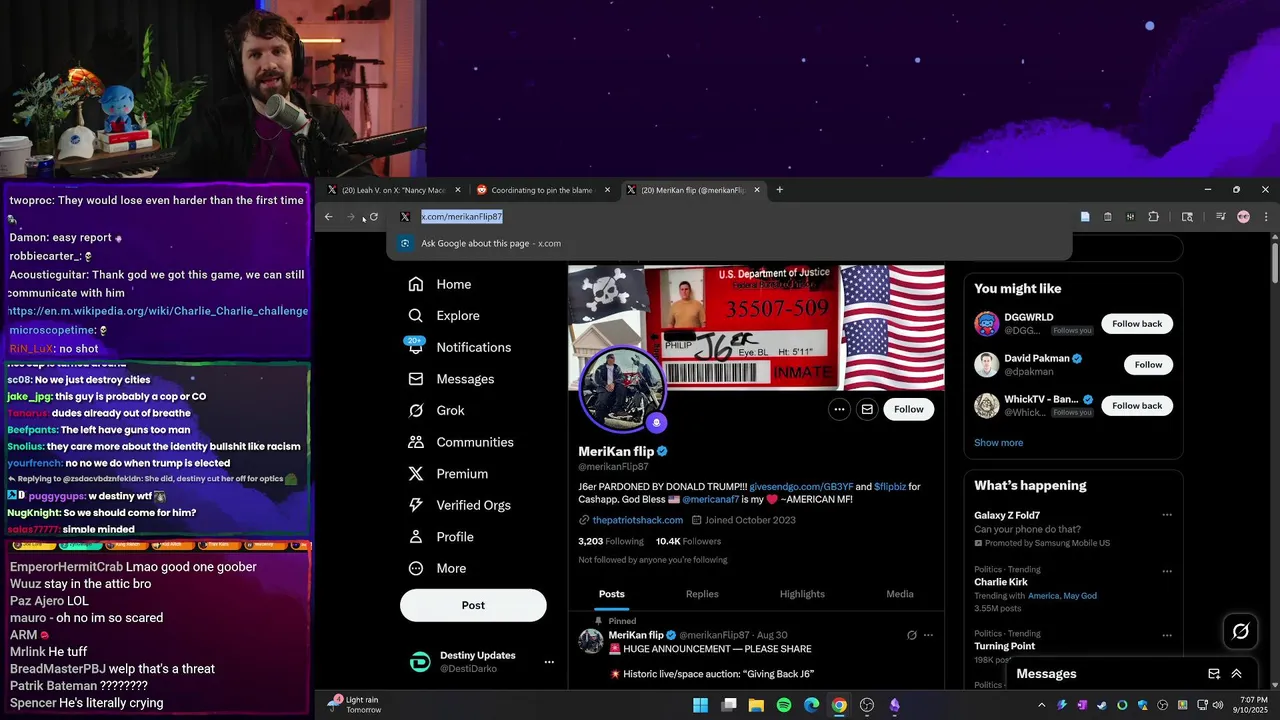Open MeriKan flip profile more options

(x=839, y=409)
